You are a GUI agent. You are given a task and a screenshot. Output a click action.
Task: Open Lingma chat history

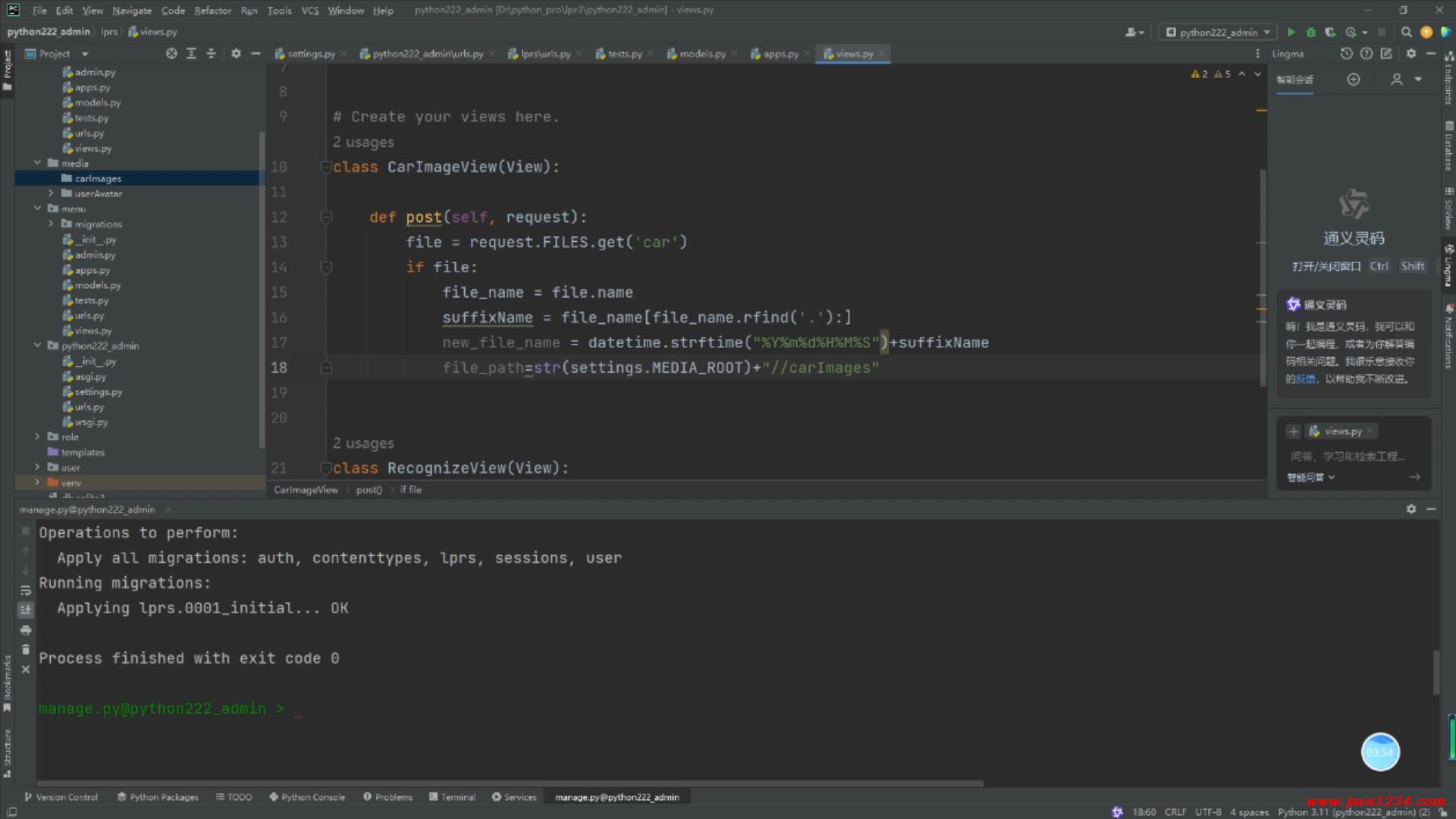(1346, 54)
